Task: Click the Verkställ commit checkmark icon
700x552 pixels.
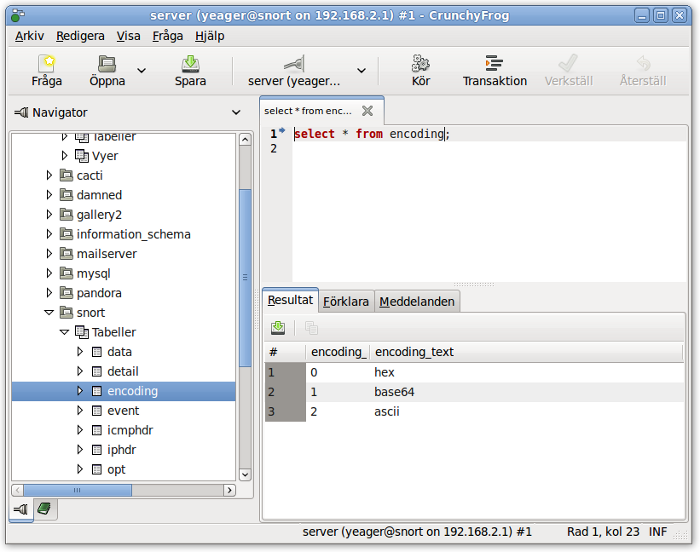Action: (568, 63)
